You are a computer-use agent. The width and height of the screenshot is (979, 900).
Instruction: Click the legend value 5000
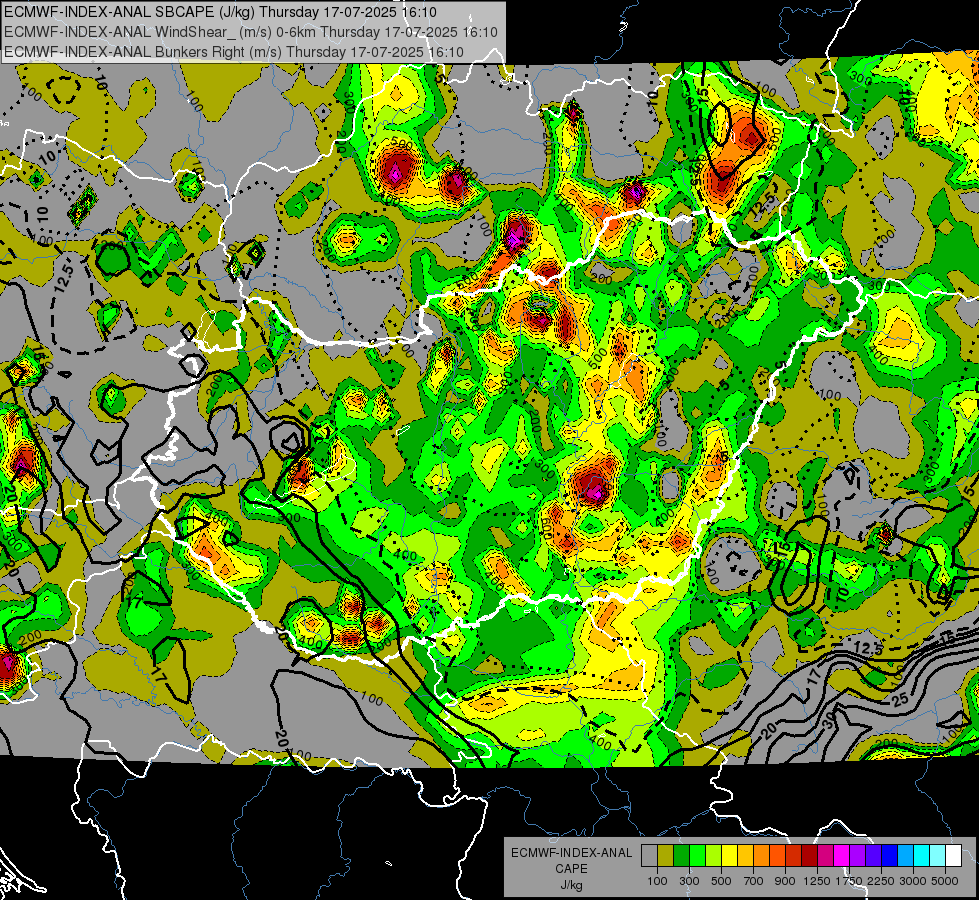tap(945, 881)
